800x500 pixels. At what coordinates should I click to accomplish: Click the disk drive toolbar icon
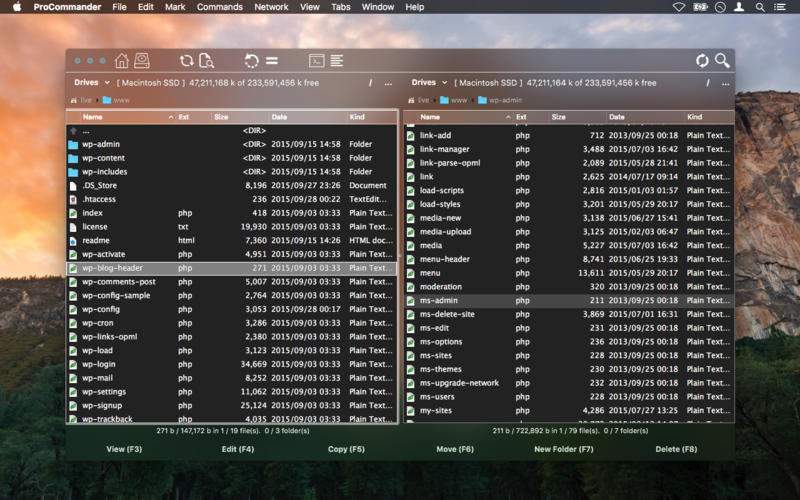point(142,61)
